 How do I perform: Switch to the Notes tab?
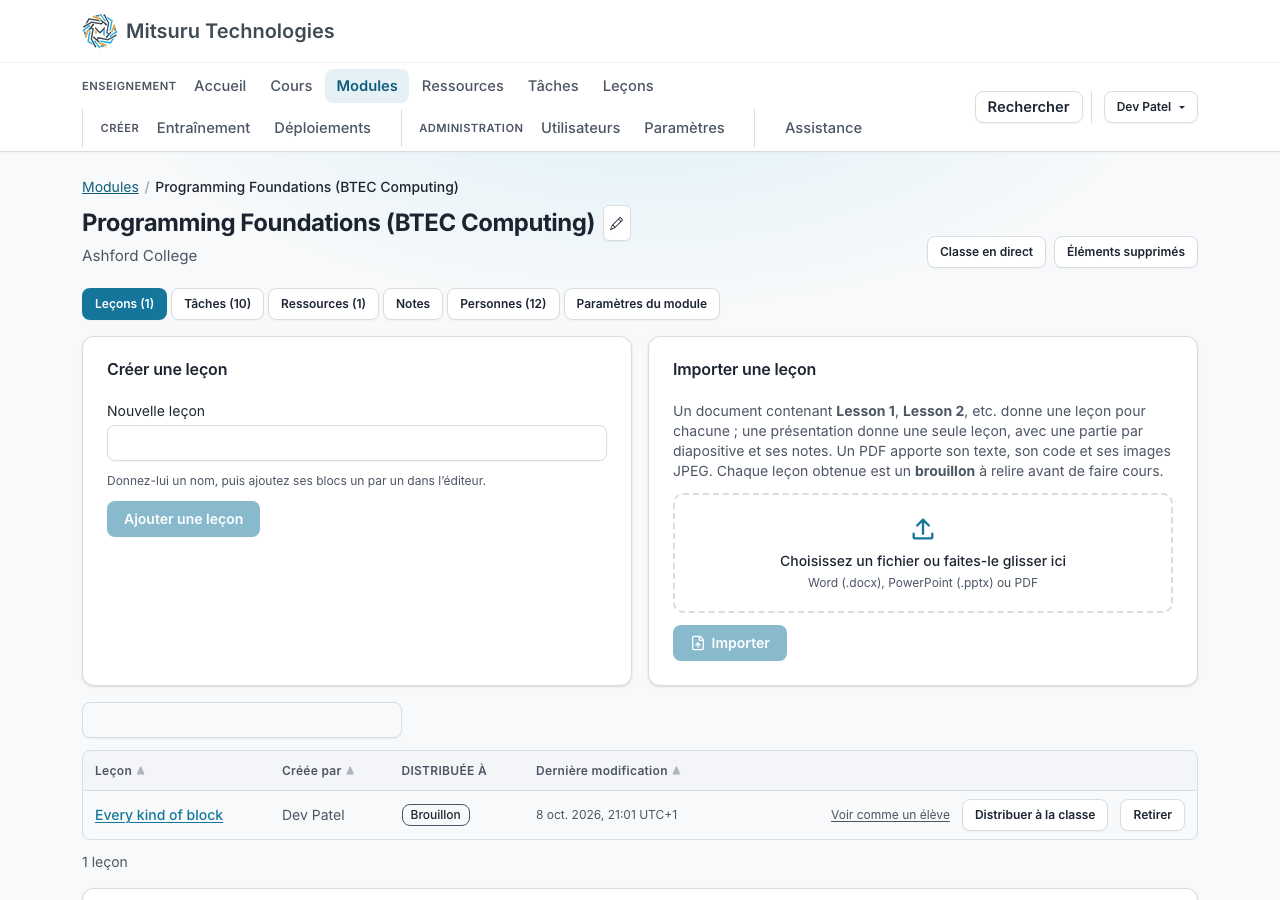click(x=413, y=304)
